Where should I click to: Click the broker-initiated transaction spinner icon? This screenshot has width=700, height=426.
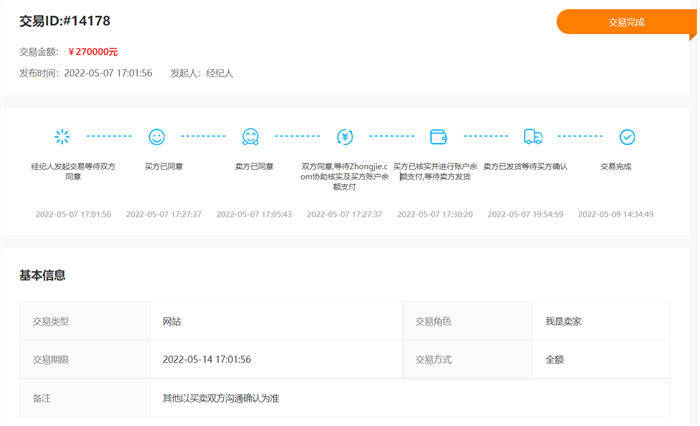point(63,136)
